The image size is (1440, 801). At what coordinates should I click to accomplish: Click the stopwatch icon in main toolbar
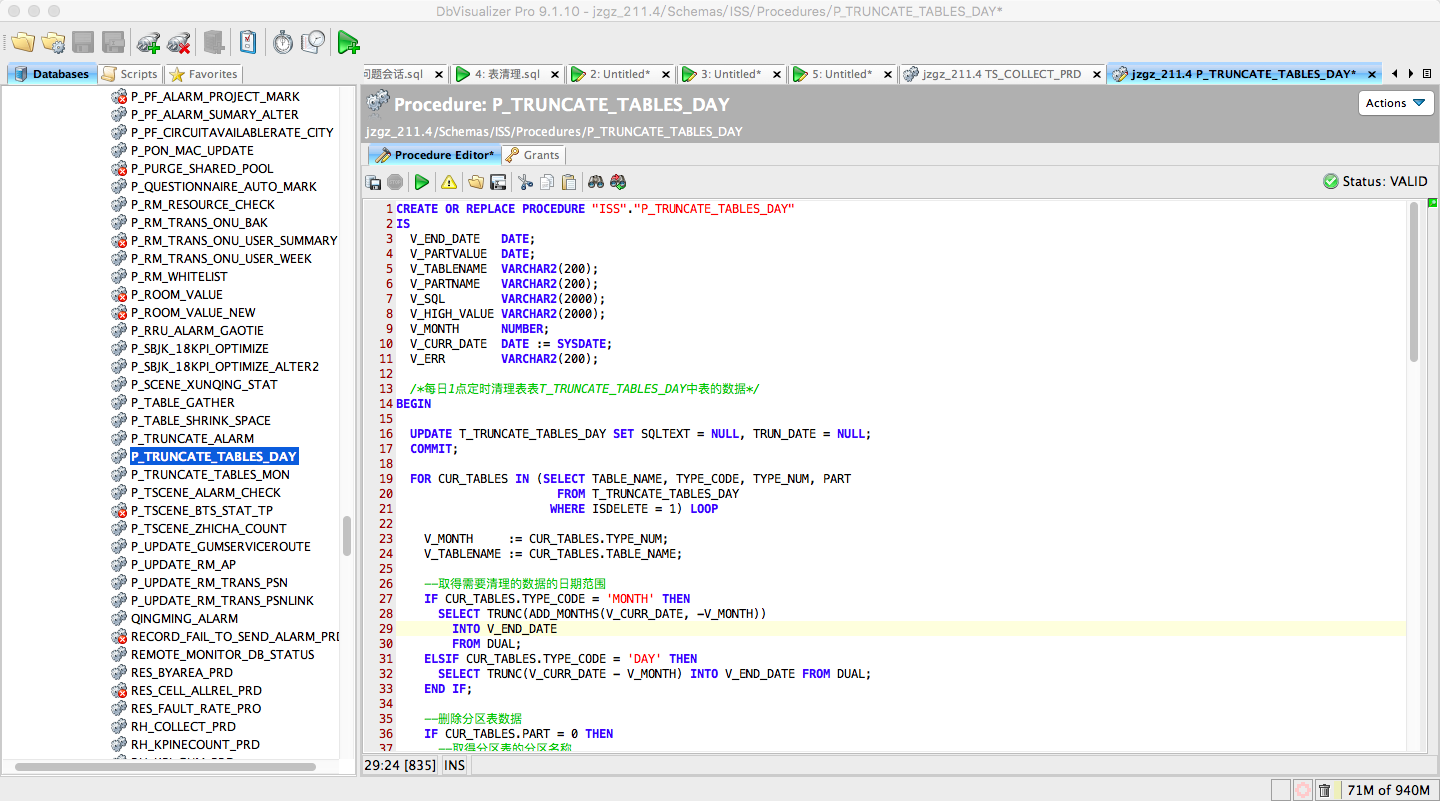(283, 42)
